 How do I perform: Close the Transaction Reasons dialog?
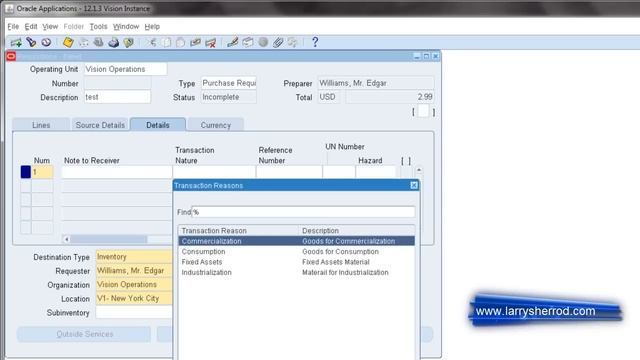(414, 185)
